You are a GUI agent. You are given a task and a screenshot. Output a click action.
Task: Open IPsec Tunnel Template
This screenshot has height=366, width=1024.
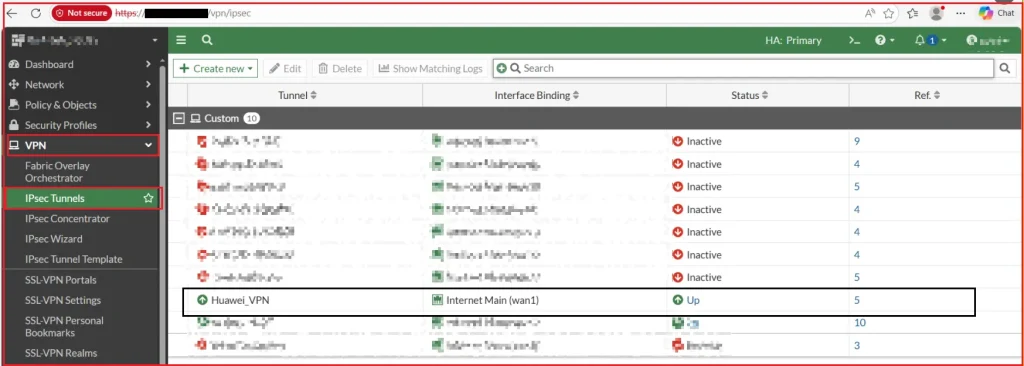pyautogui.click(x=74, y=259)
